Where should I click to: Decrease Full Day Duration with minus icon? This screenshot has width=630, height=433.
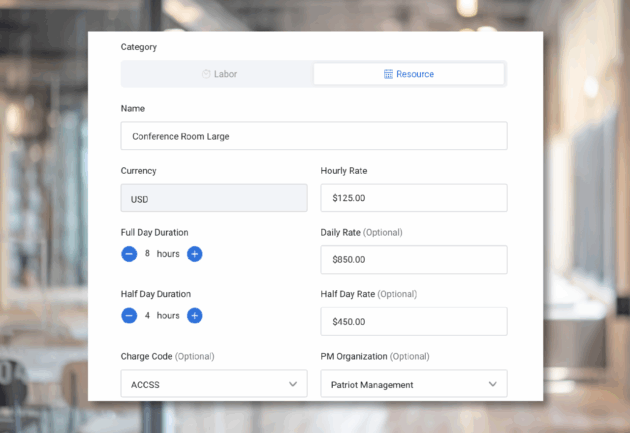click(x=129, y=254)
